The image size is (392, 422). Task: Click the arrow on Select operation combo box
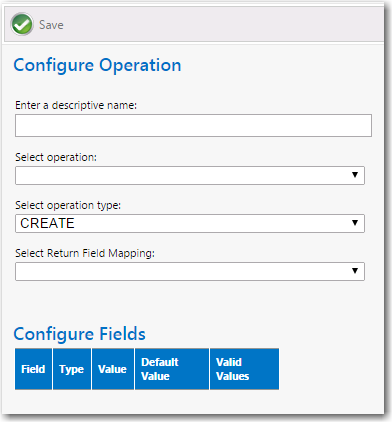pos(355,175)
